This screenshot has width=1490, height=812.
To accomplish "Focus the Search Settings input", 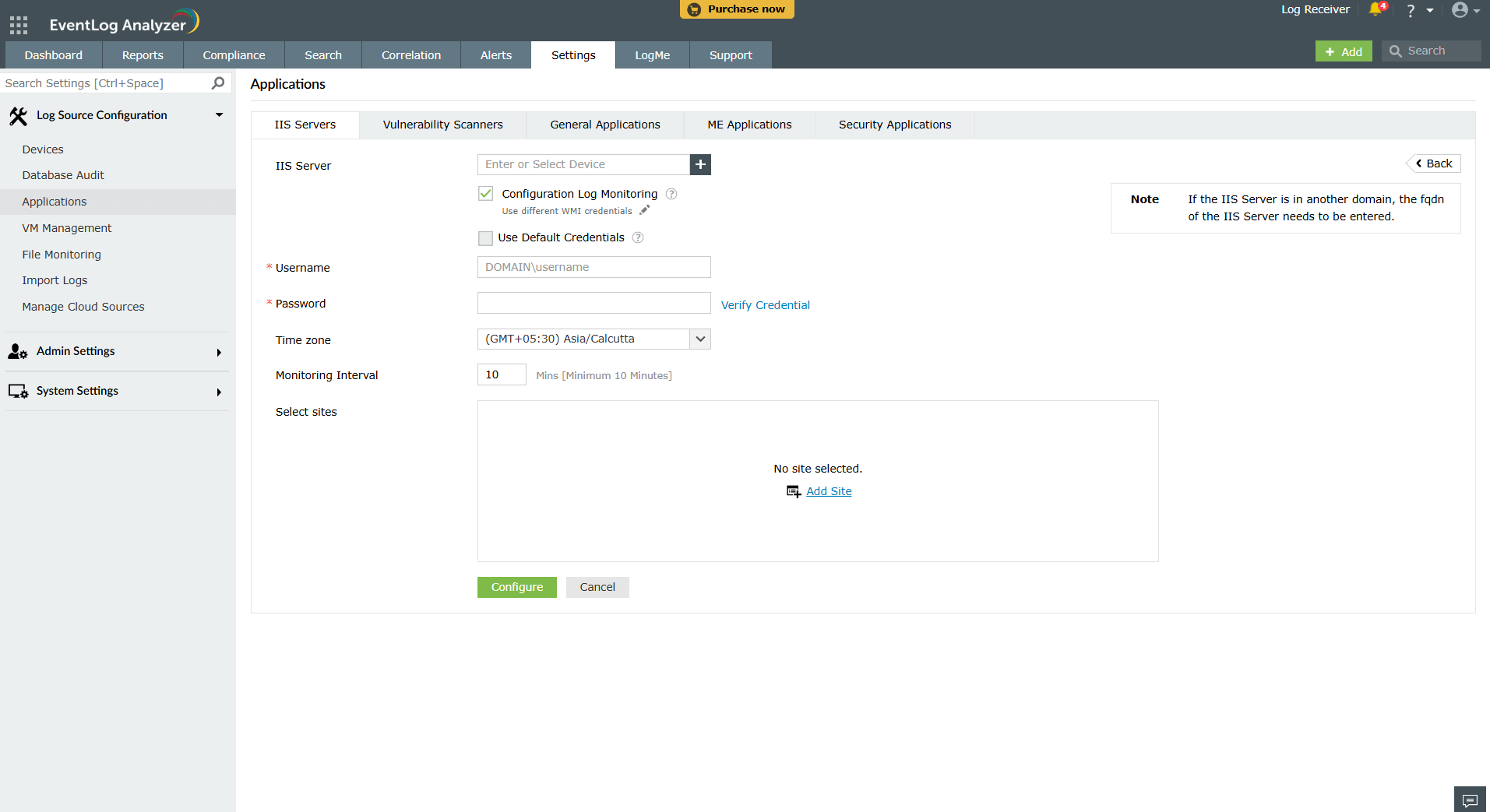I will pyautogui.click(x=106, y=83).
